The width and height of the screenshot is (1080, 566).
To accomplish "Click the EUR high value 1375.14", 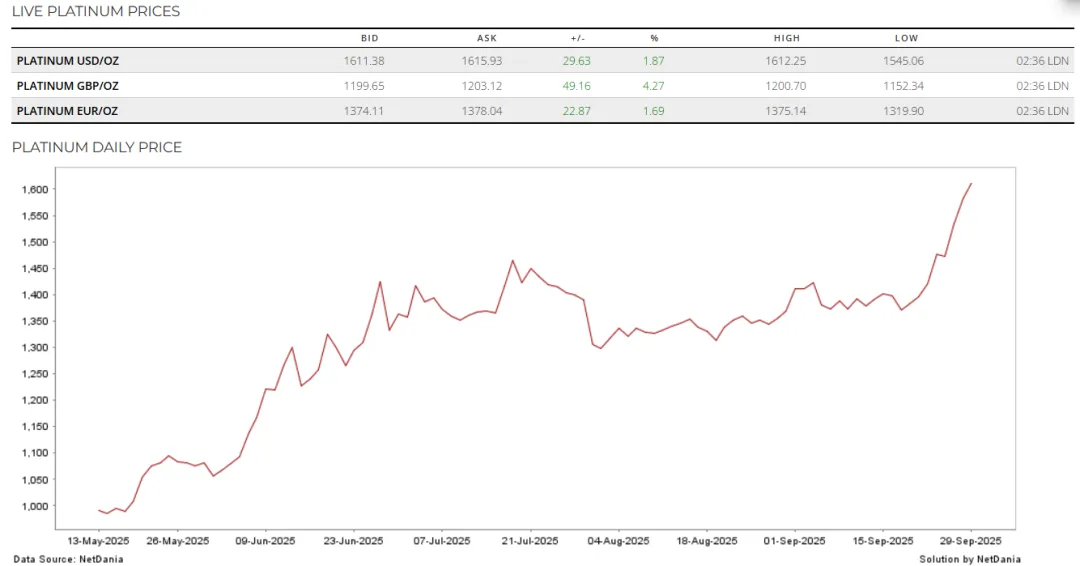I will point(785,111).
